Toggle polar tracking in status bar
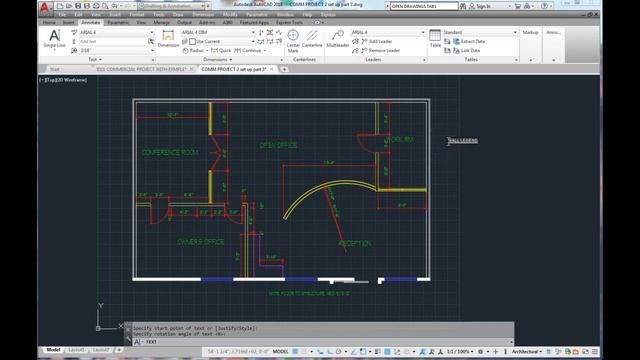The width and height of the screenshot is (640, 360). pyautogui.click(x=339, y=351)
